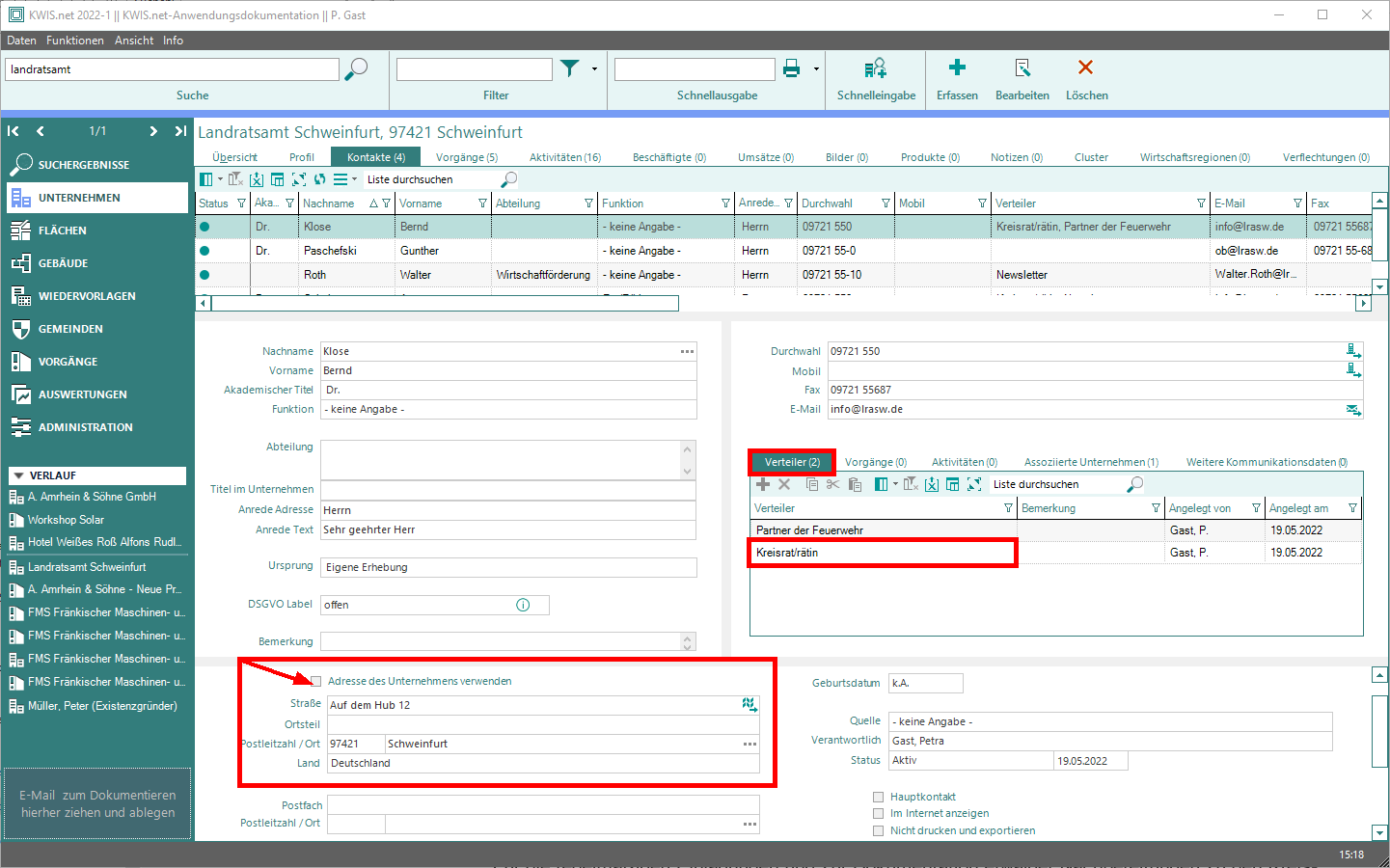
Task: Click phone dial icon beside Durchwahl field
Action: [x=1353, y=351]
